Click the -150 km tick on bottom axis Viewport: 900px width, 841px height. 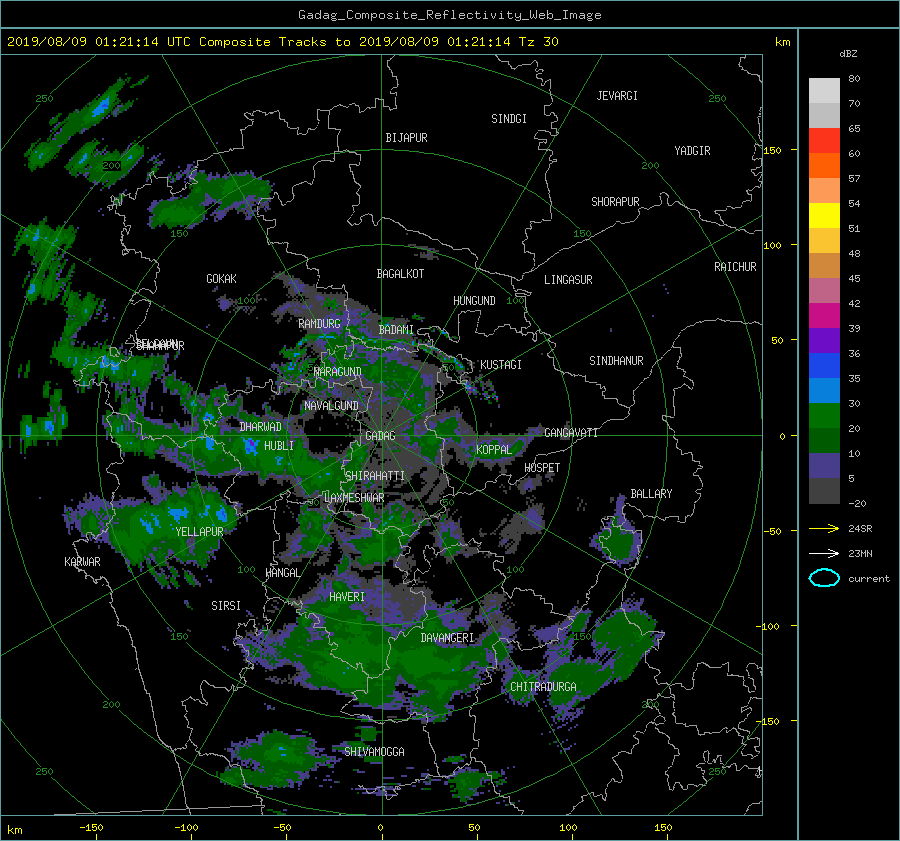click(91, 827)
